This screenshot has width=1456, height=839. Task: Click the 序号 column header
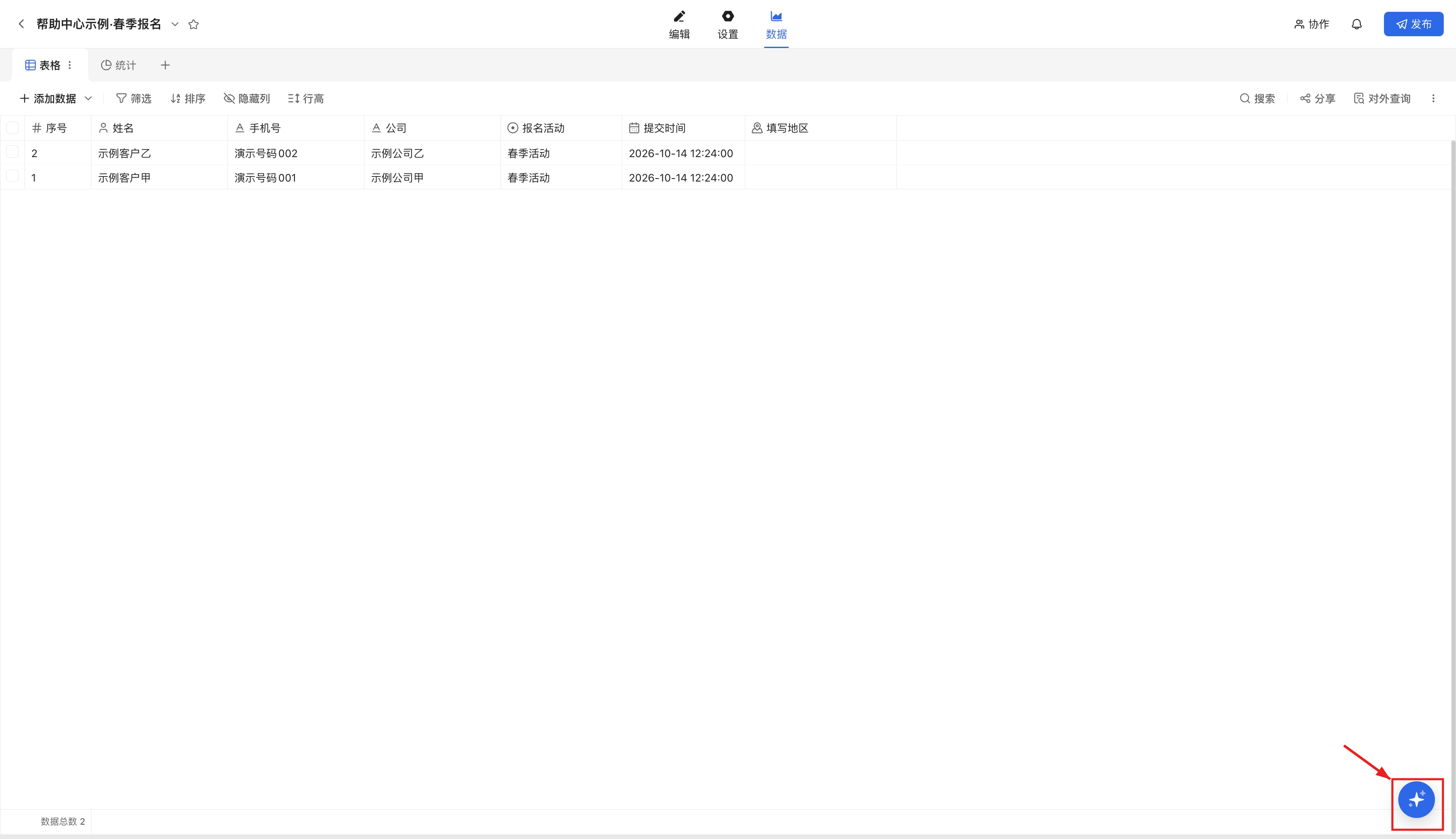point(58,128)
